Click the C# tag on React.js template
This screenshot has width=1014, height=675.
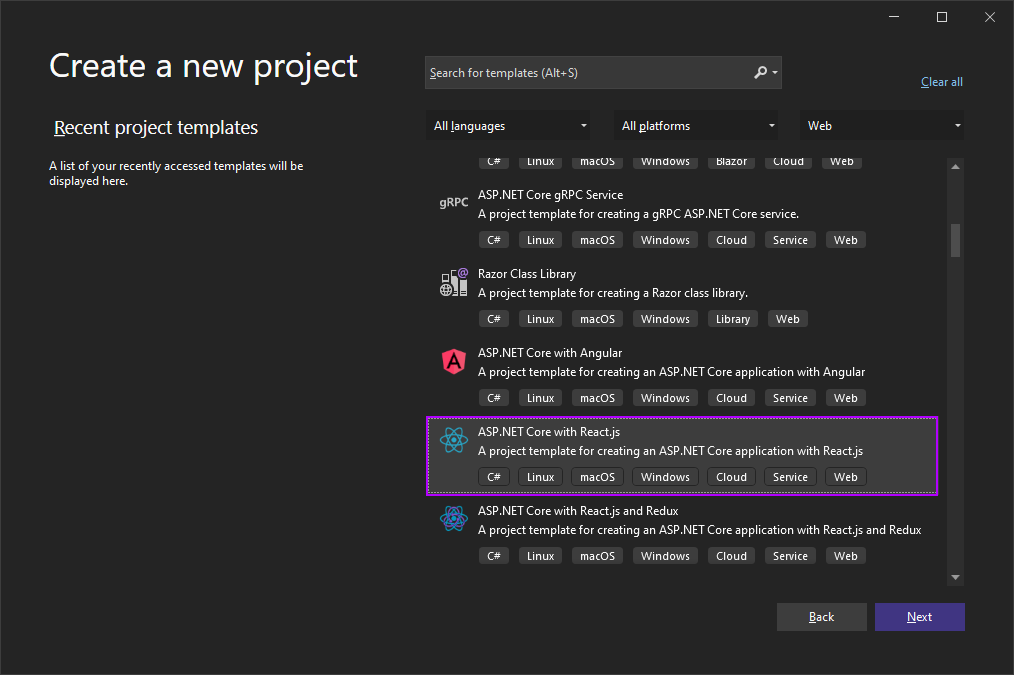click(493, 477)
